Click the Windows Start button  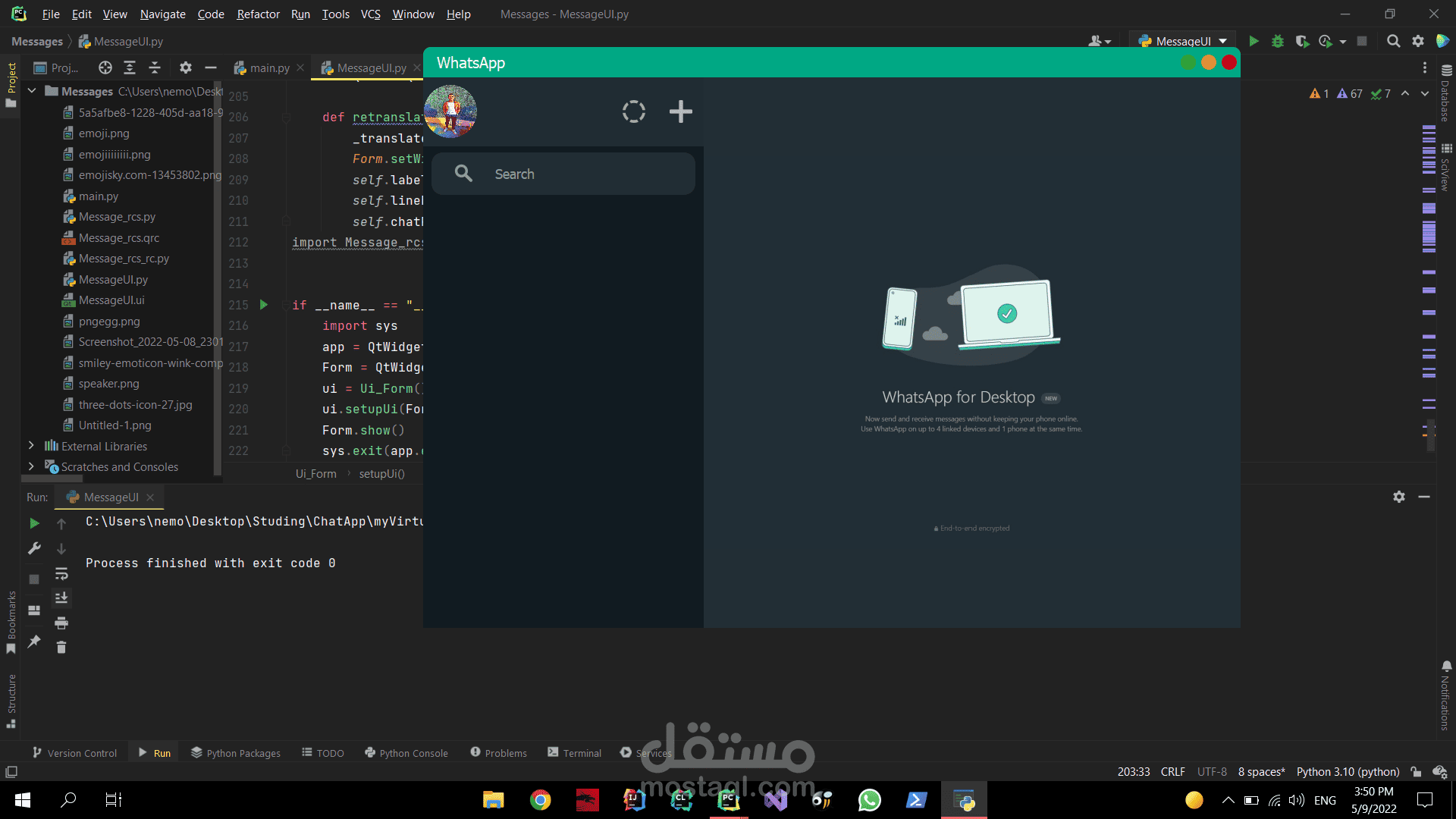(23, 799)
